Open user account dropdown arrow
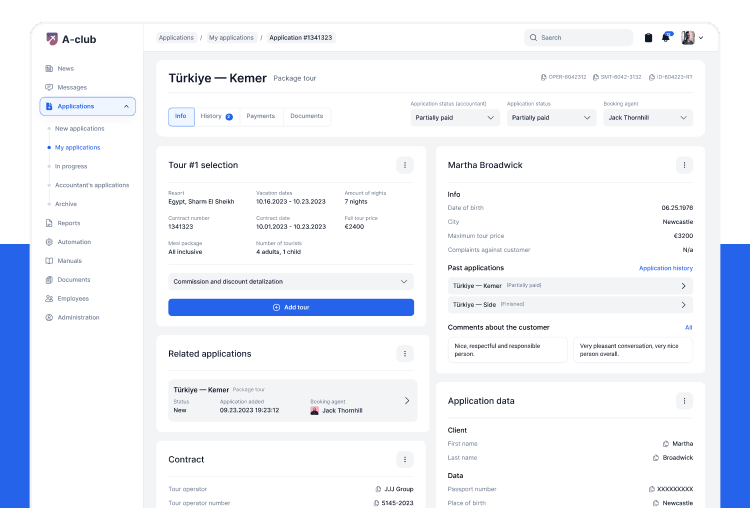The height and width of the screenshot is (508, 750). 701,38
